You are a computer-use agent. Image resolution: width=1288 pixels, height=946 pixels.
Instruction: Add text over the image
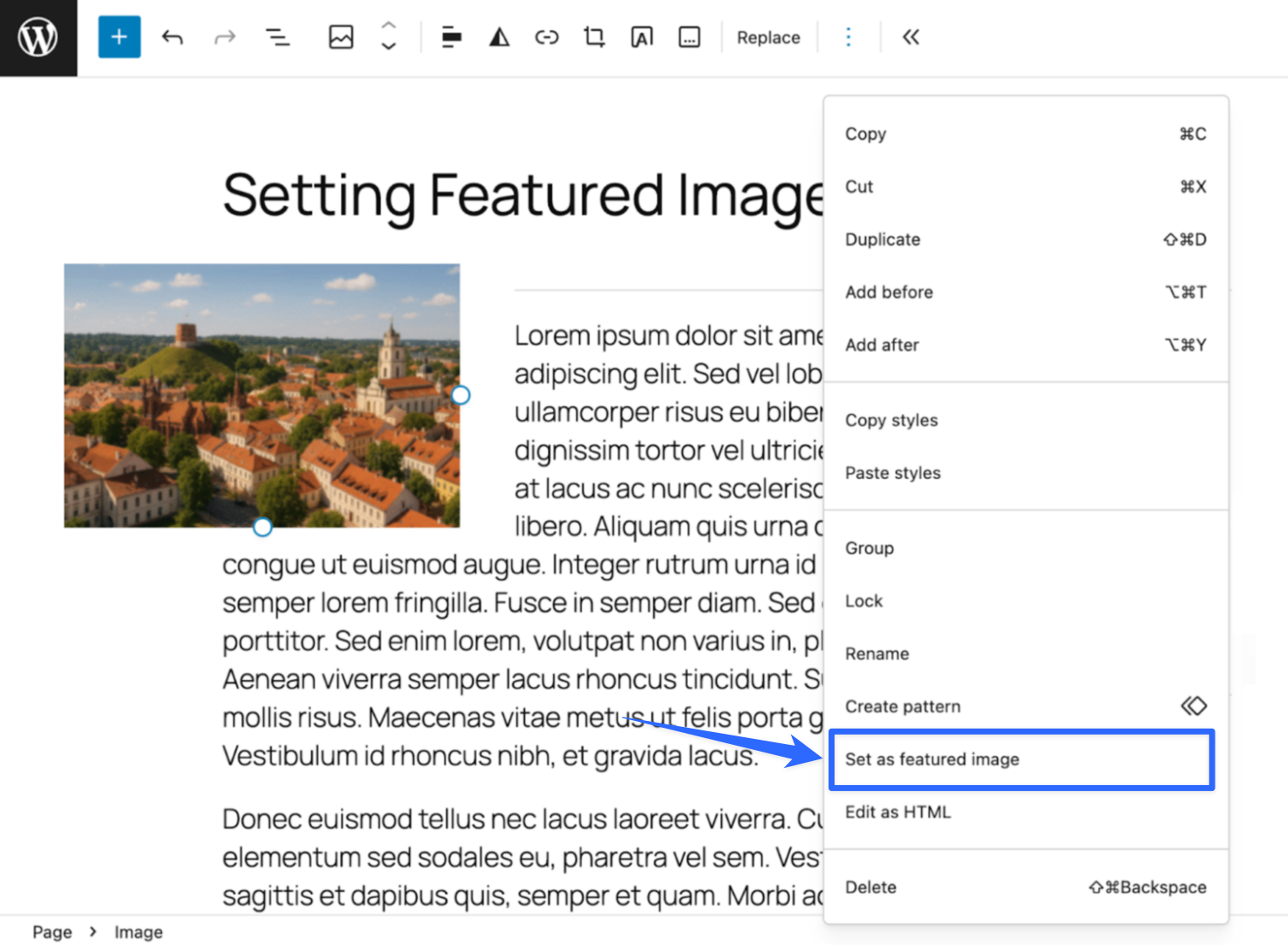pyautogui.click(x=642, y=37)
